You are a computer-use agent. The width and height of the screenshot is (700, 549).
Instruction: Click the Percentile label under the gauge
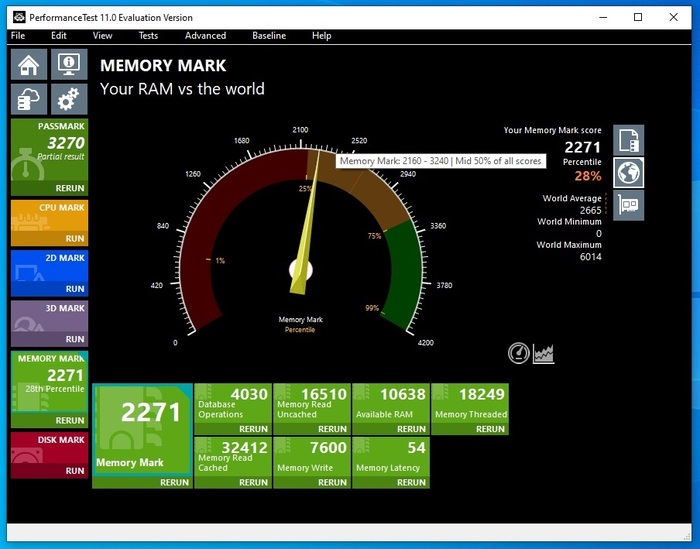point(300,330)
